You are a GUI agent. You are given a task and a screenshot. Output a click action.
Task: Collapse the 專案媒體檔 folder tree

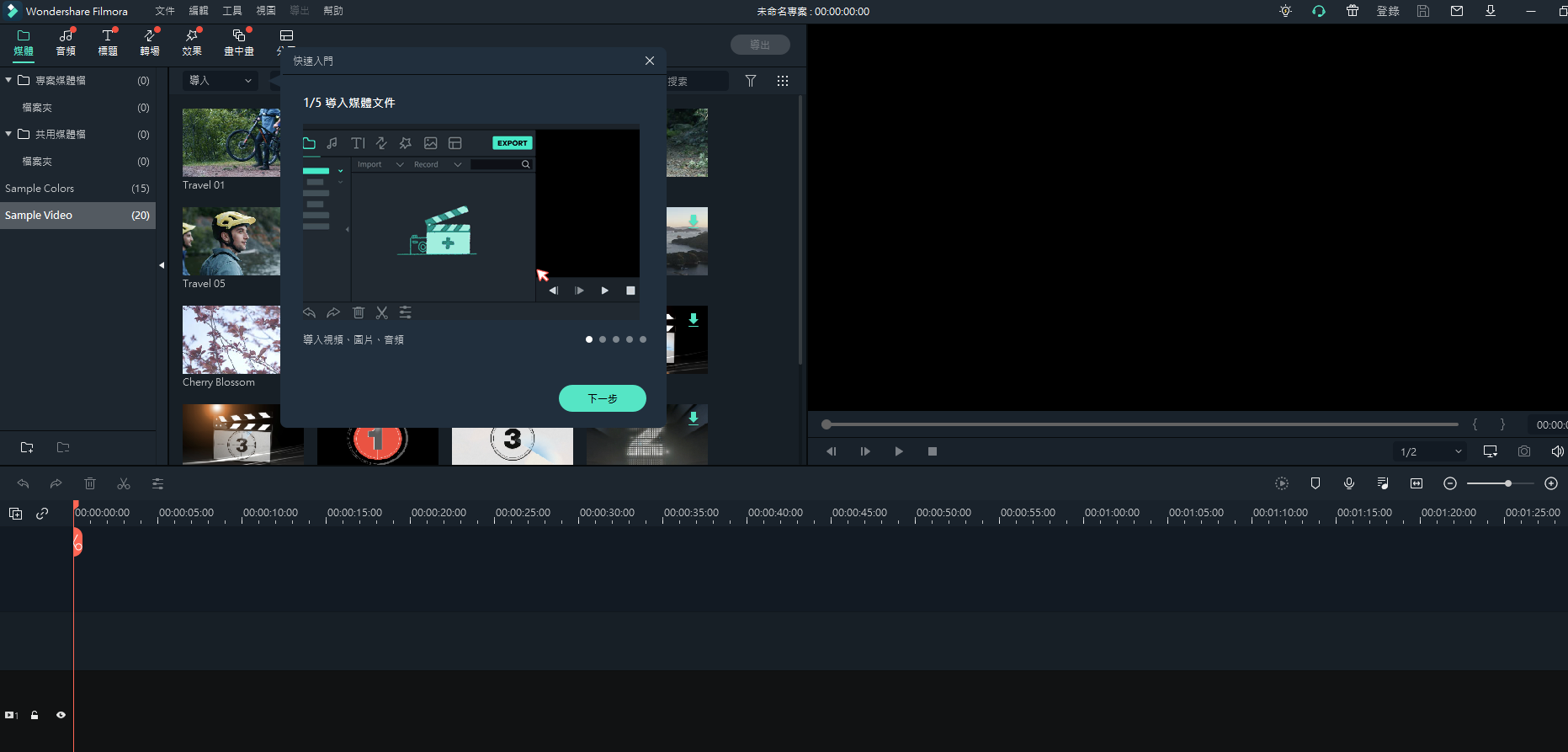click(8, 80)
